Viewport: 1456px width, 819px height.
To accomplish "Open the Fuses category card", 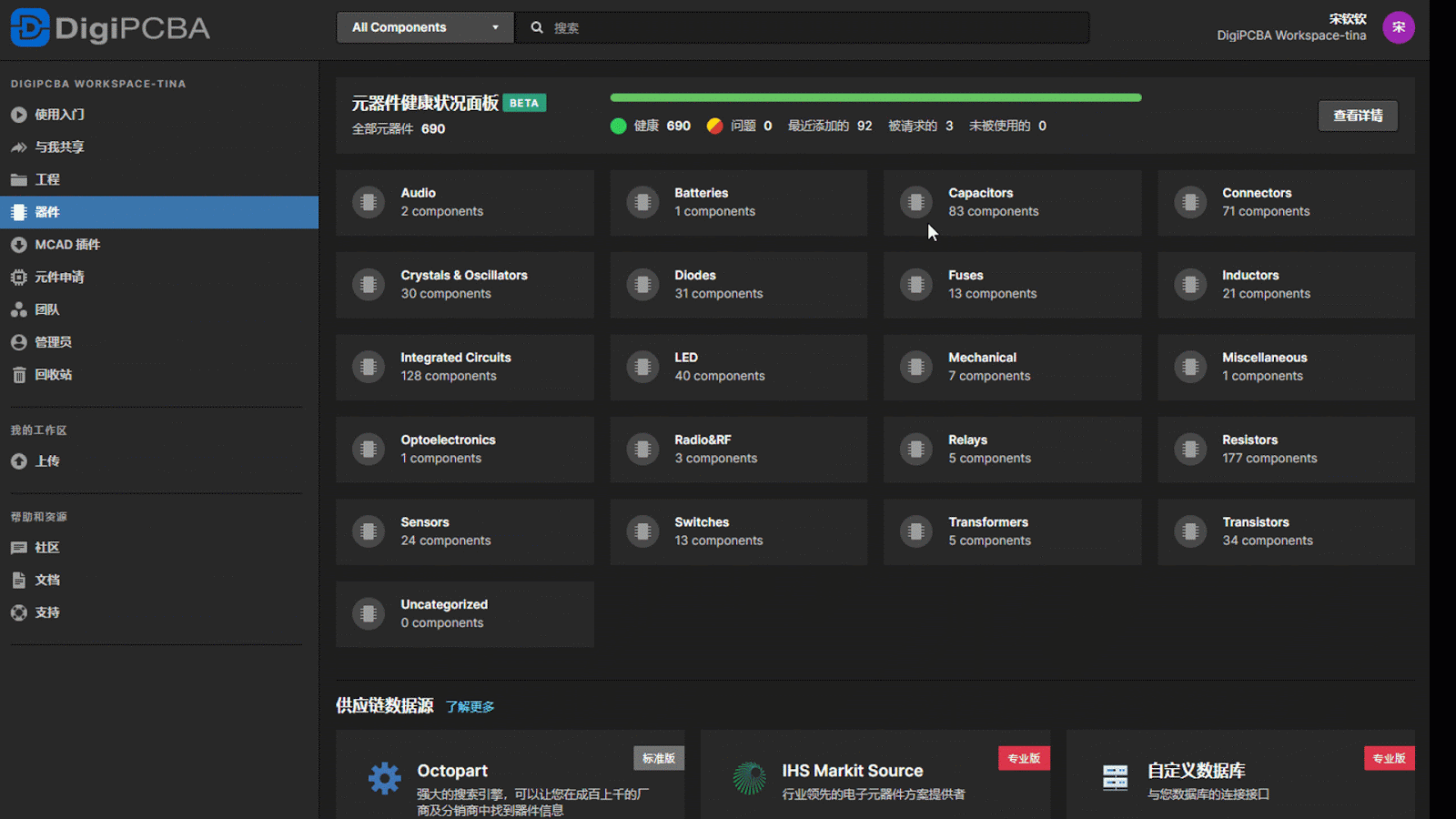I will (x=1012, y=285).
